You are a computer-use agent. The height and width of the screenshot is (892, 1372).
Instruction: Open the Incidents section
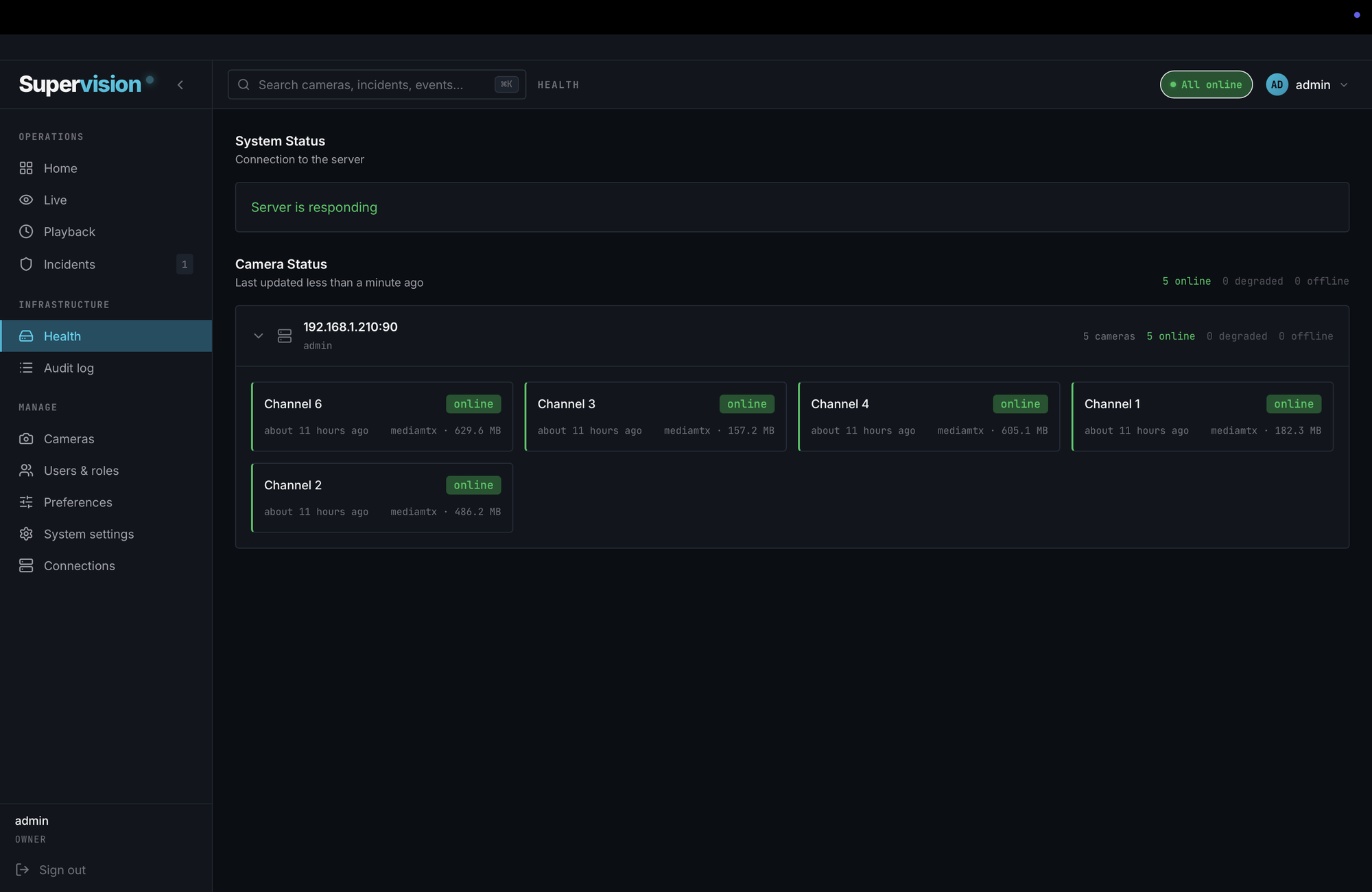[x=106, y=264]
